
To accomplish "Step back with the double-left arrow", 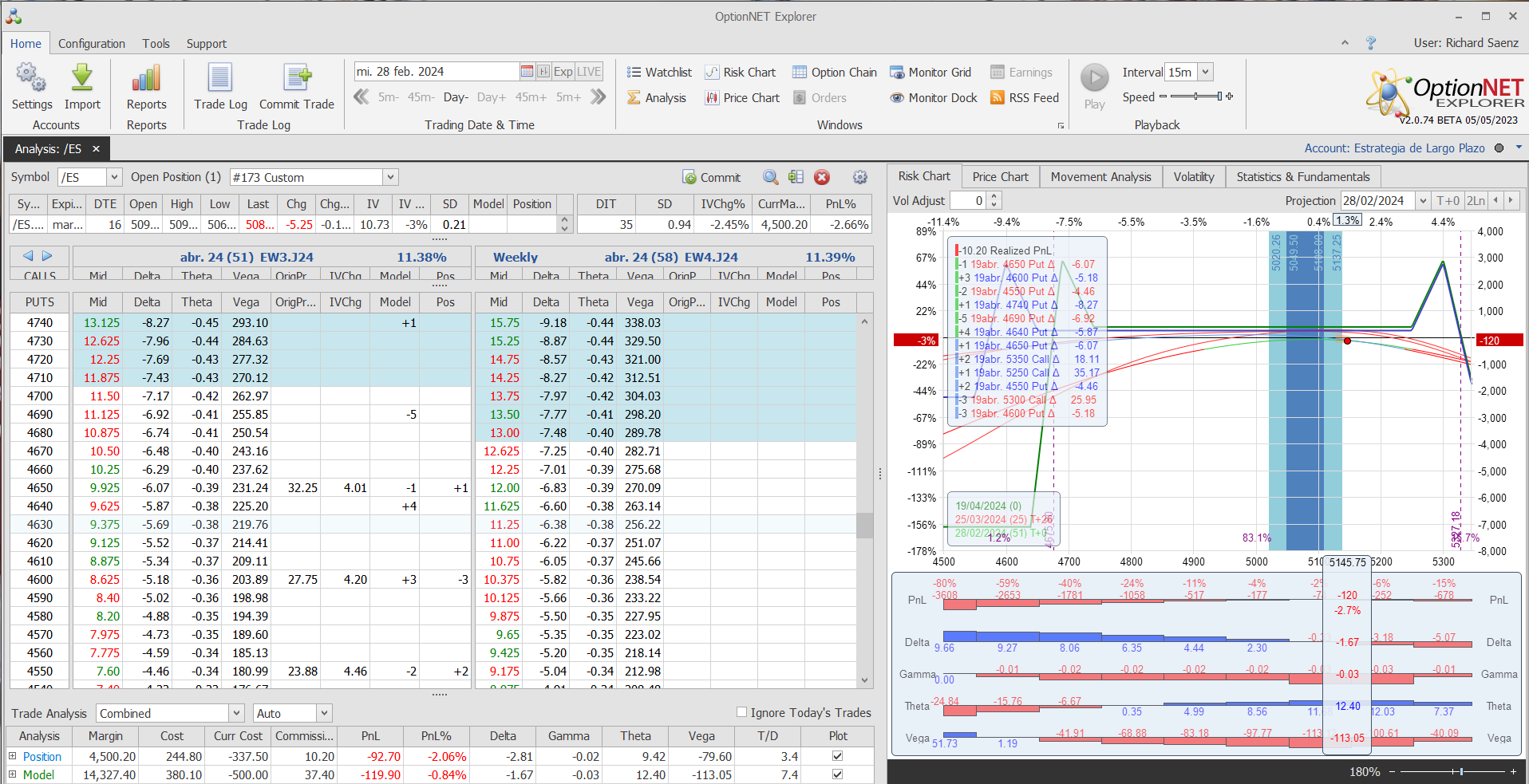I will click(x=362, y=97).
